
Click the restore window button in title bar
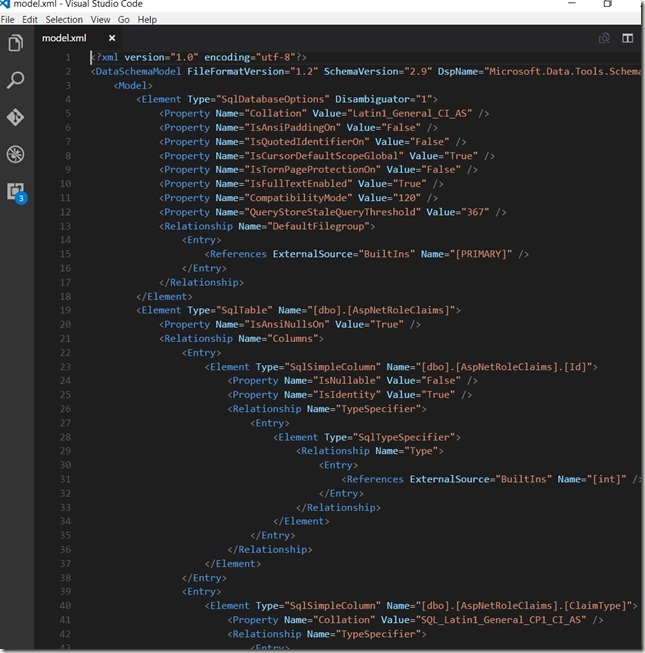tap(608, 4)
